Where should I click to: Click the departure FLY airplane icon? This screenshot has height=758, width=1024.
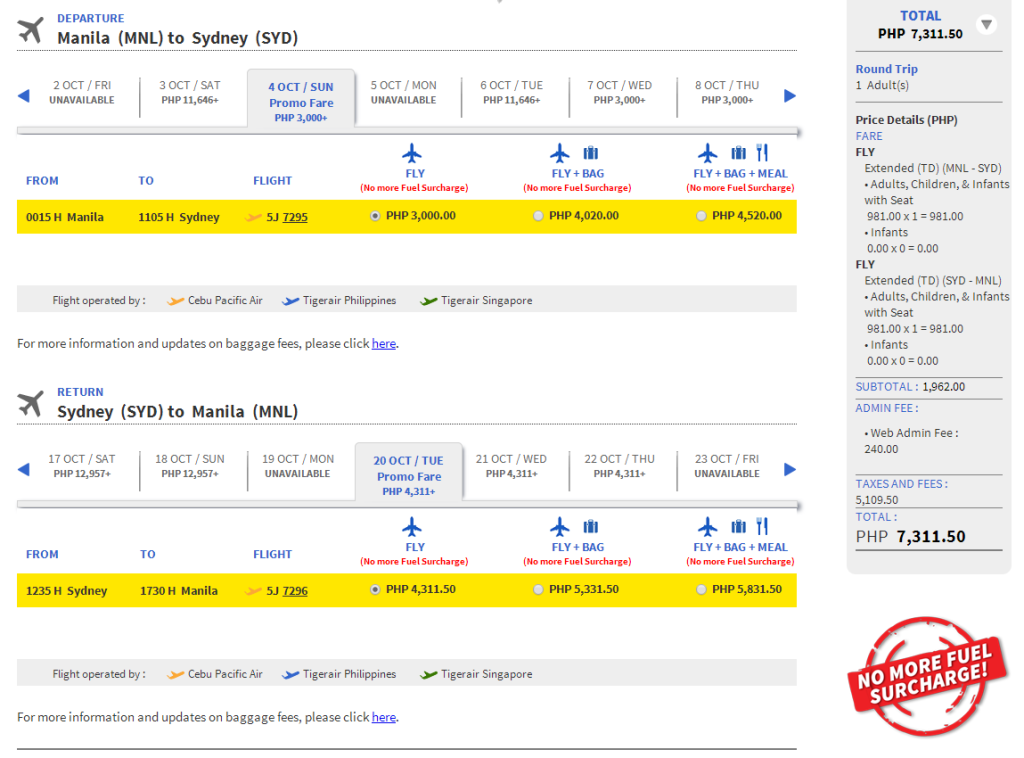pos(412,153)
